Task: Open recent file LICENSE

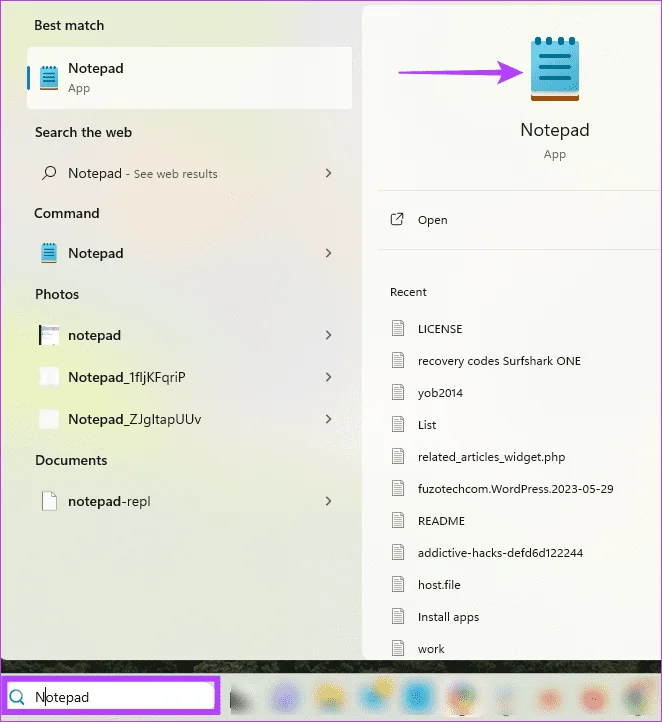Action: (440, 329)
